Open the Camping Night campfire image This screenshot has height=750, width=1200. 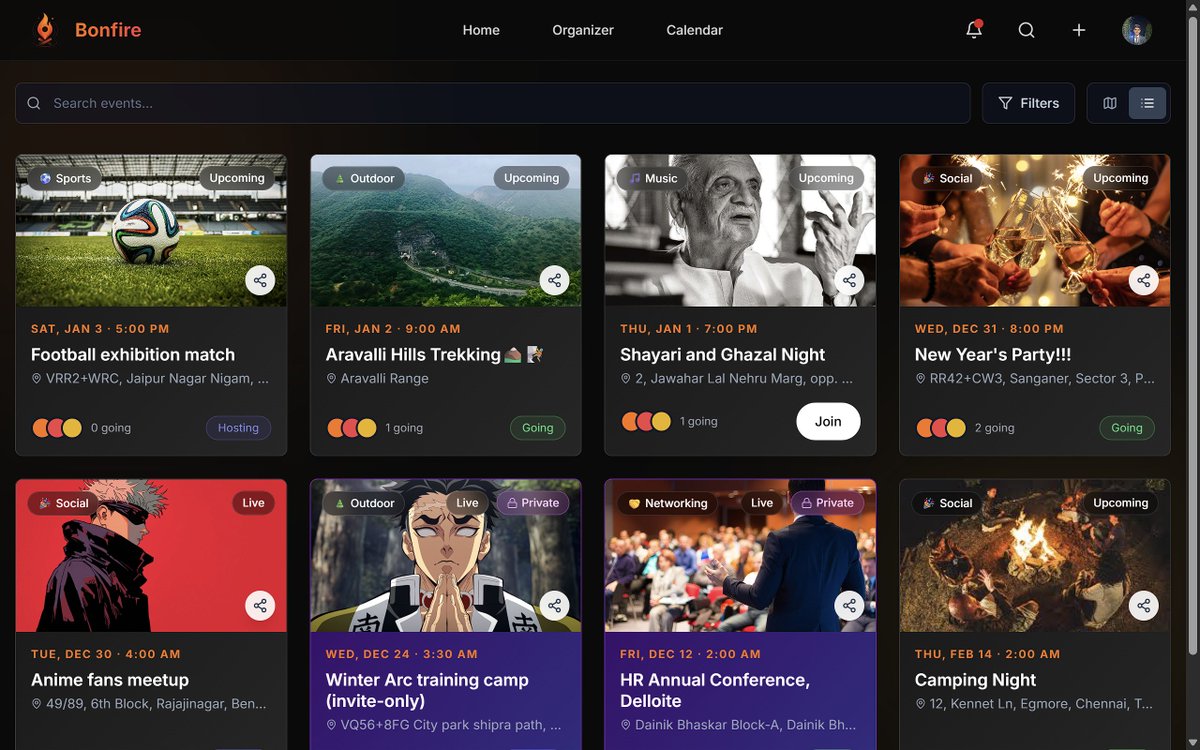click(x=1035, y=556)
